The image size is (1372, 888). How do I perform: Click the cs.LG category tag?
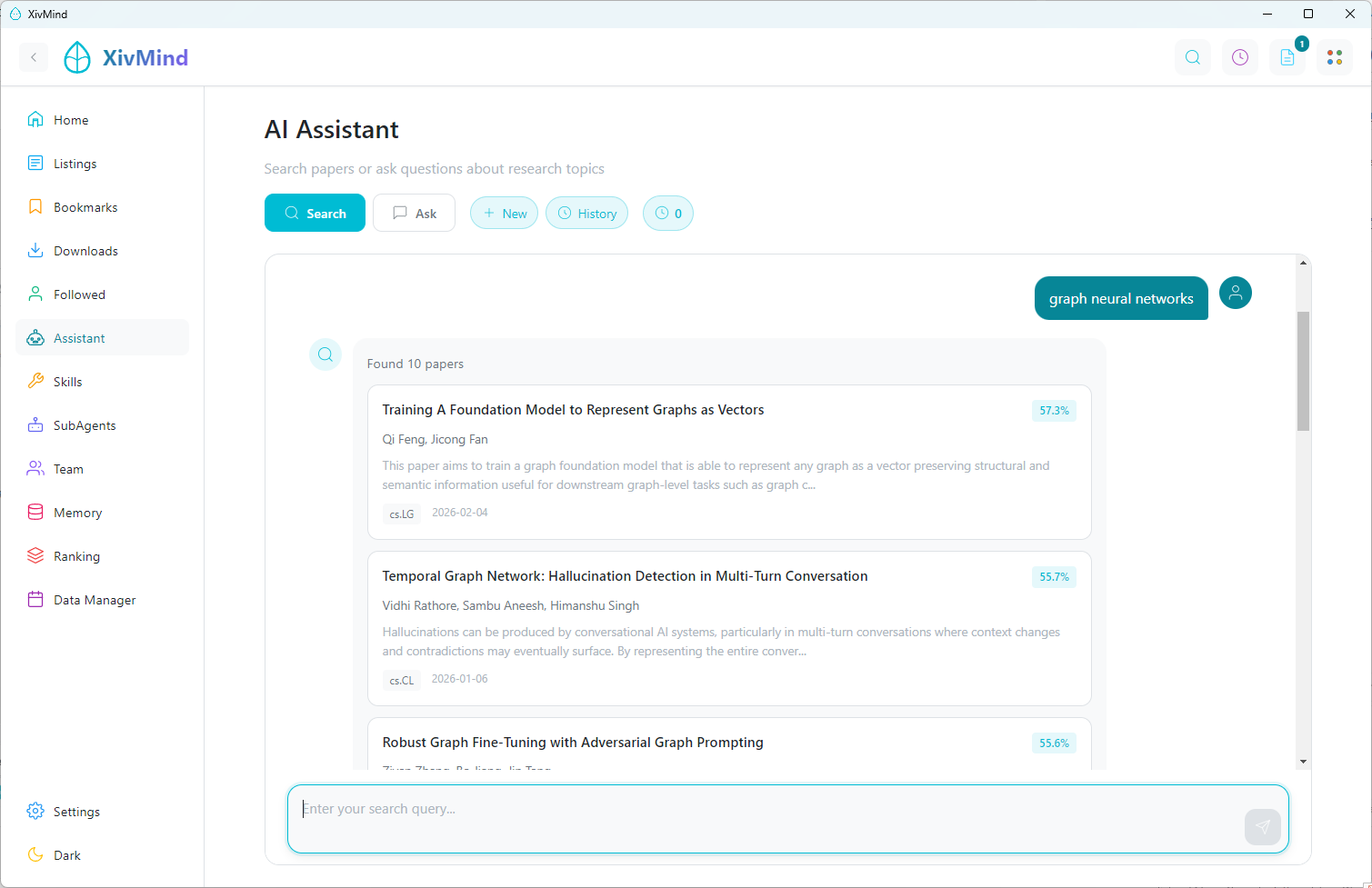402,514
